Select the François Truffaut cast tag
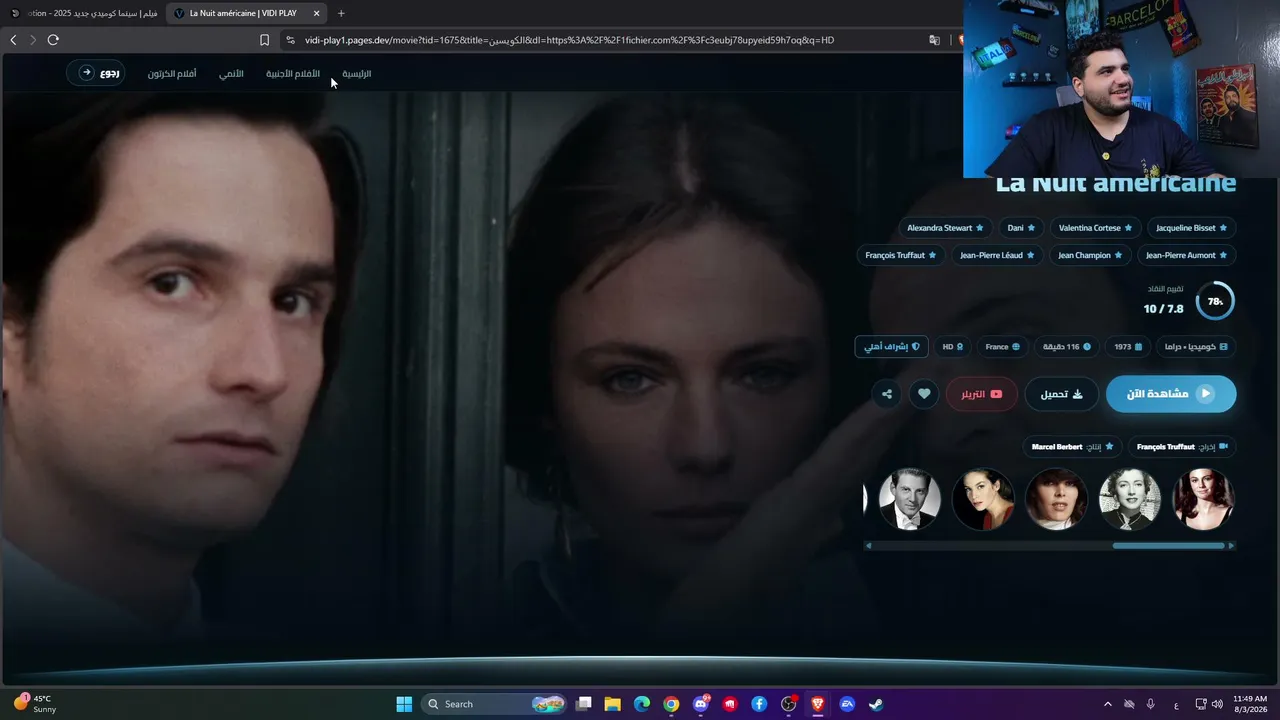The image size is (1280, 720). pos(900,255)
